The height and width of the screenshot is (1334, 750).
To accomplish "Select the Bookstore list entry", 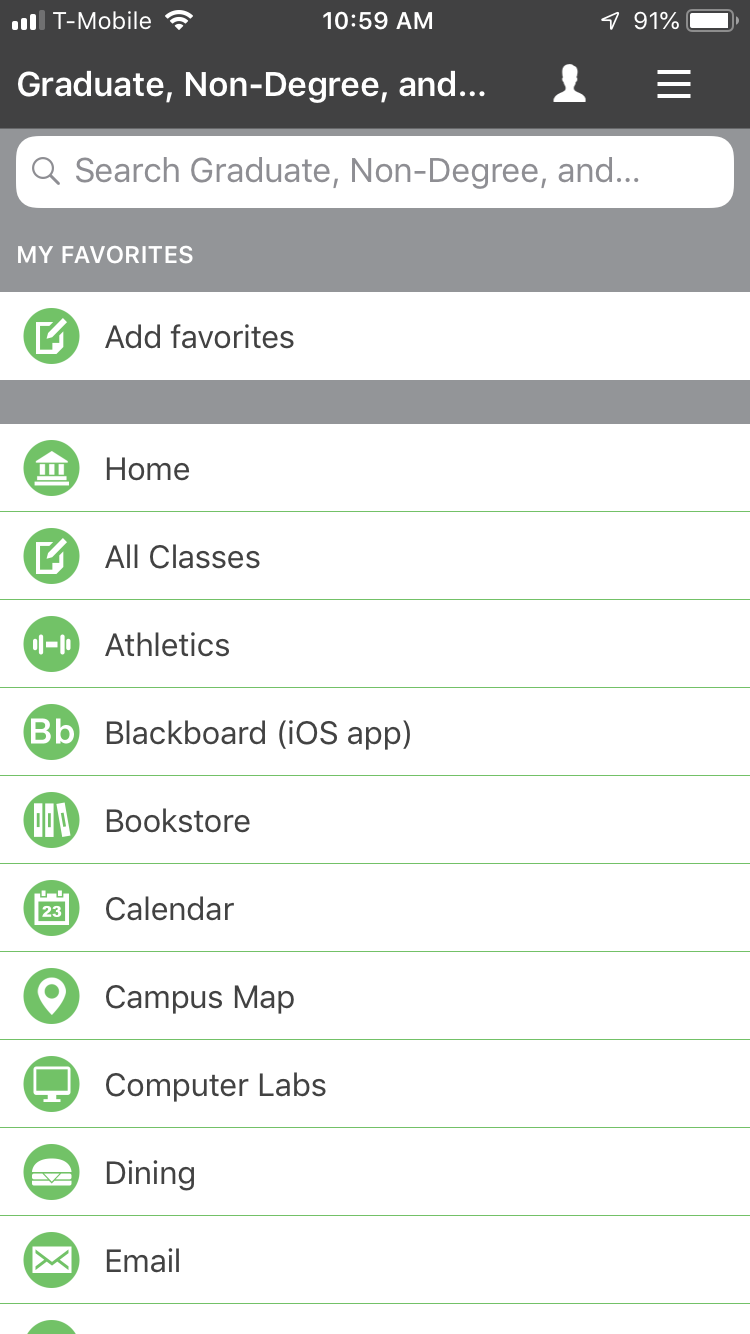I will tap(178, 821).
